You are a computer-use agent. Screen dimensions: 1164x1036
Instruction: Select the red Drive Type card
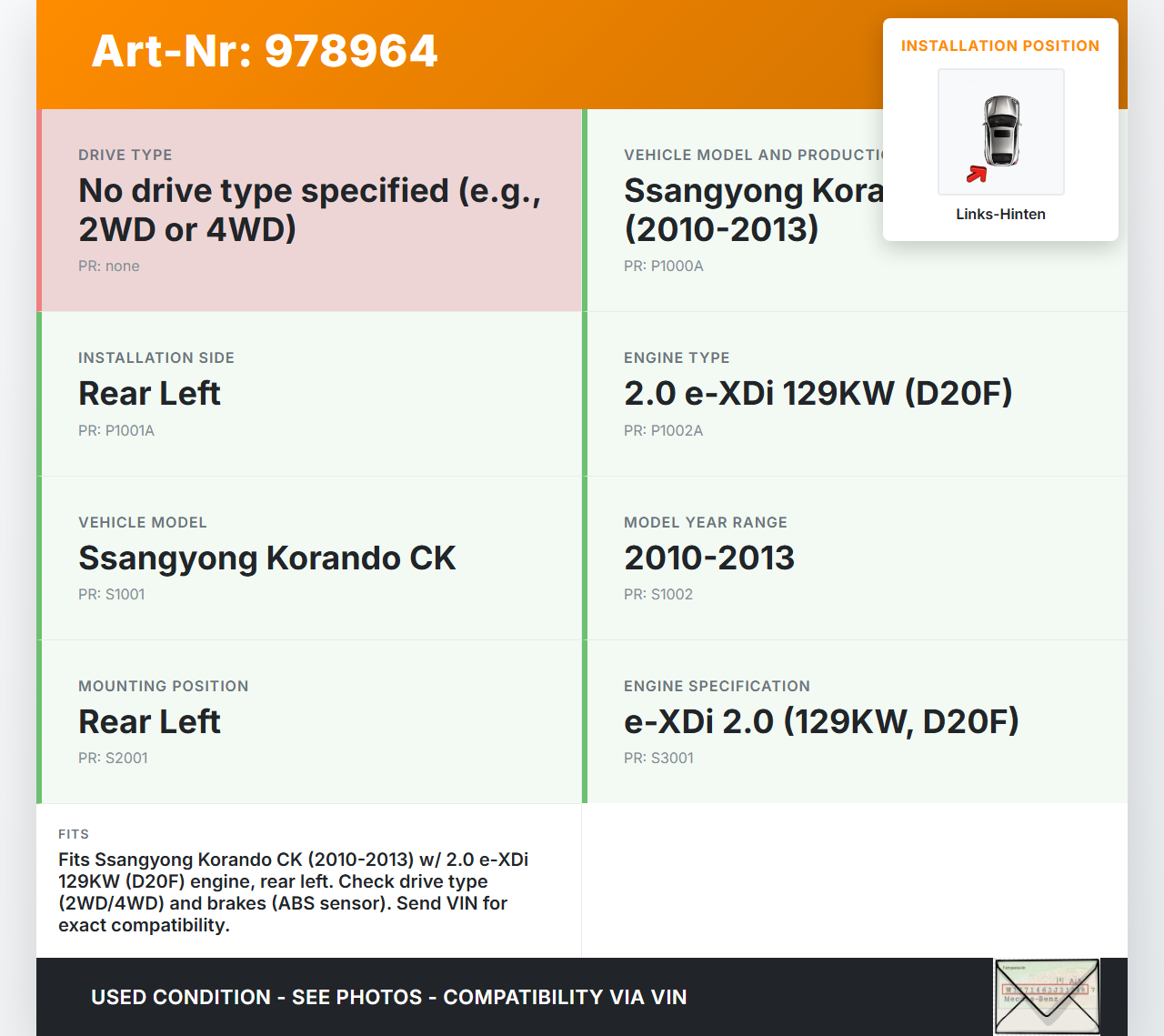[309, 210]
